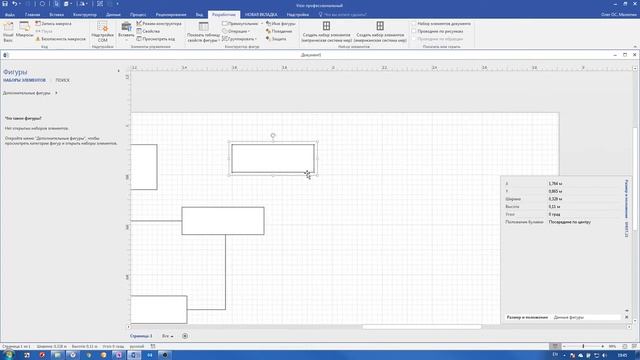Customize quick access toolbar dropdown
The width and height of the screenshot is (640, 360).
(x=117, y=4)
